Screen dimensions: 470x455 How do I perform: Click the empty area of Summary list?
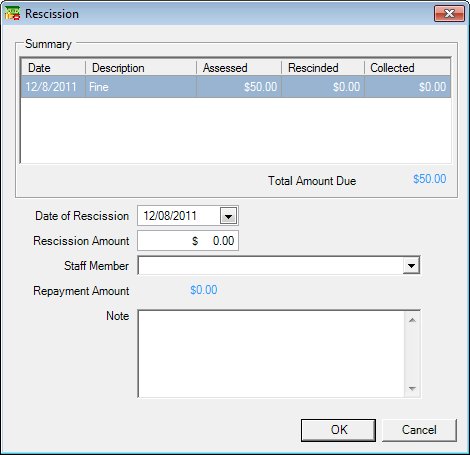click(x=236, y=130)
